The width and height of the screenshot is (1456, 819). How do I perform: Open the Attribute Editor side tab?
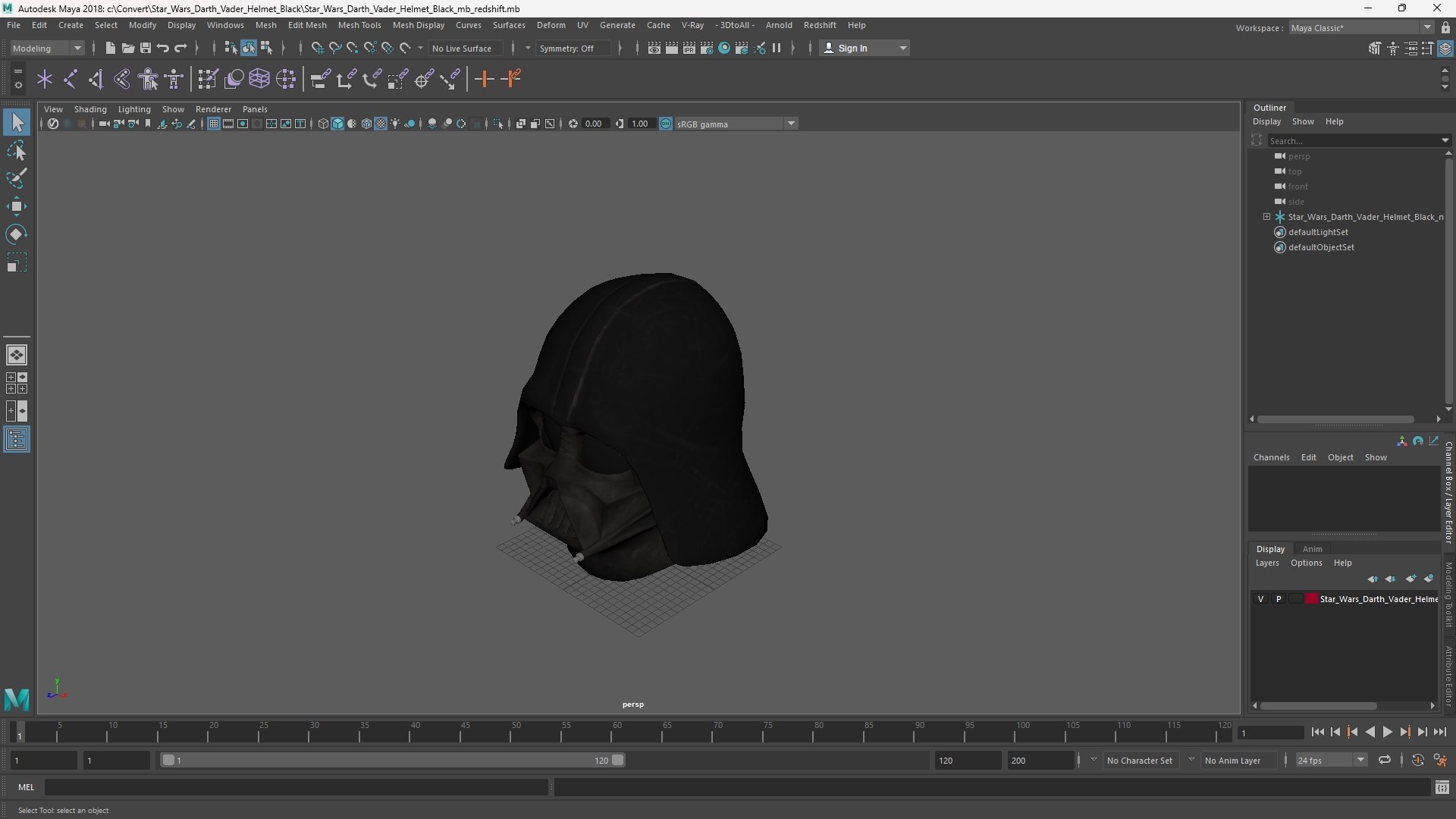click(1448, 676)
